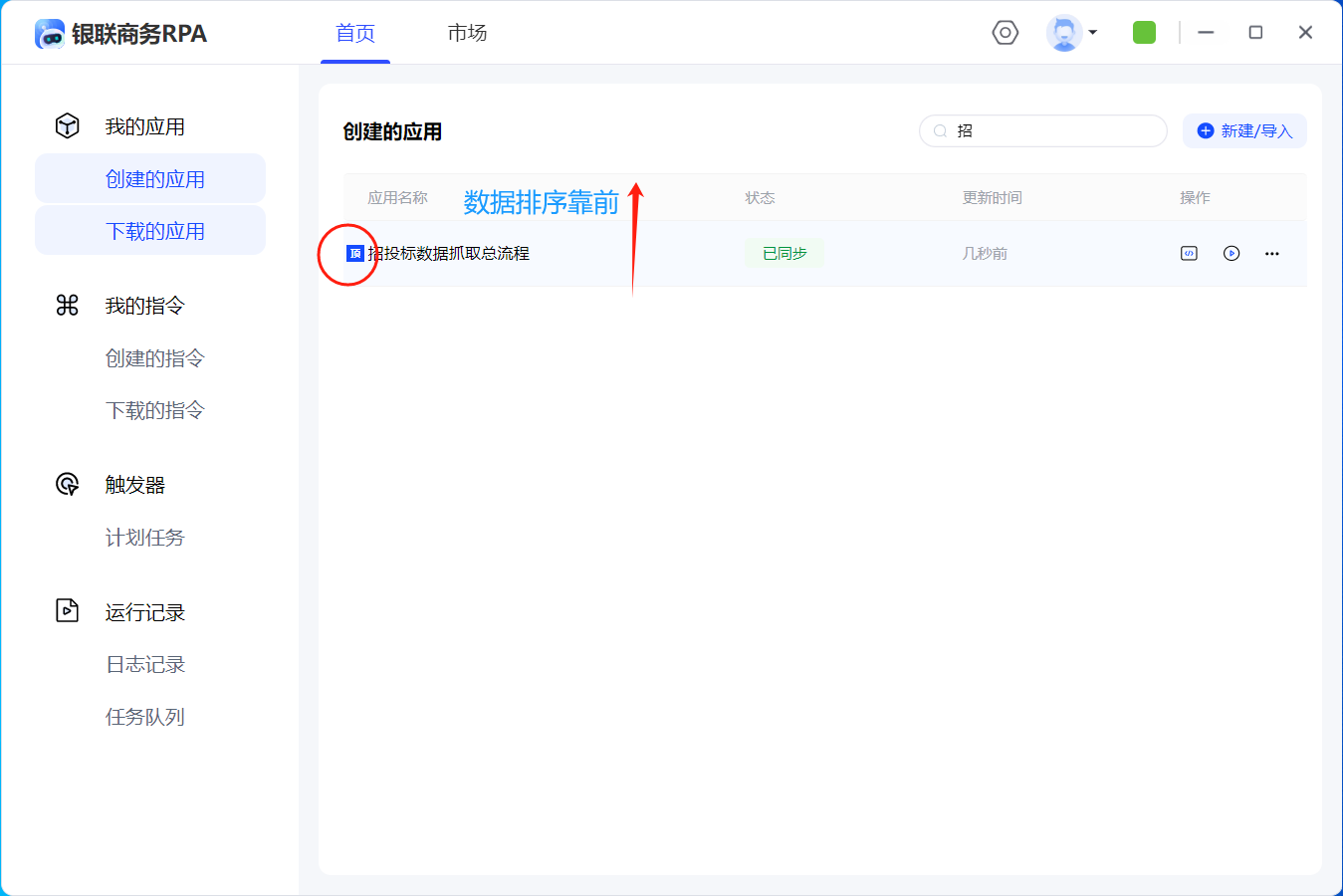Run the 招投标数据抓取总流程 app via play icon
The image size is (1343, 896).
pos(1231,254)
